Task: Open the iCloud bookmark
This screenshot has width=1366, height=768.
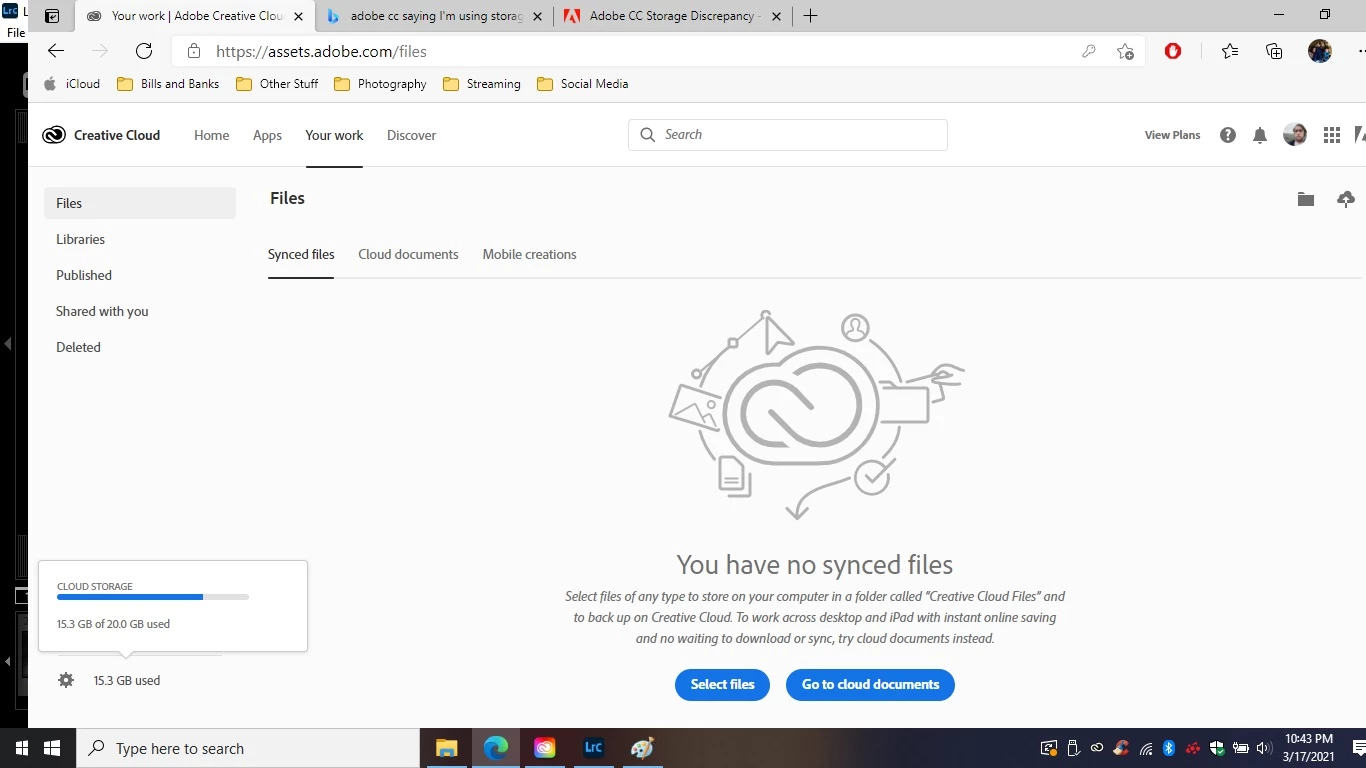Action: pyautogui.click(x=72, y=84)
